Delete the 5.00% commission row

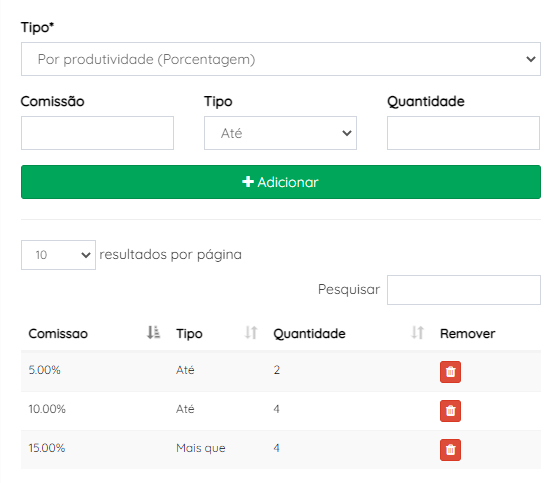450,372
